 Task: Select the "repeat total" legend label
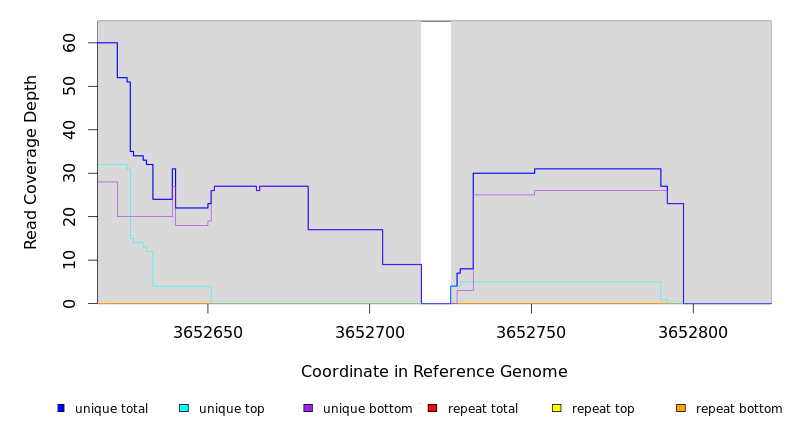tap(483, 409)
